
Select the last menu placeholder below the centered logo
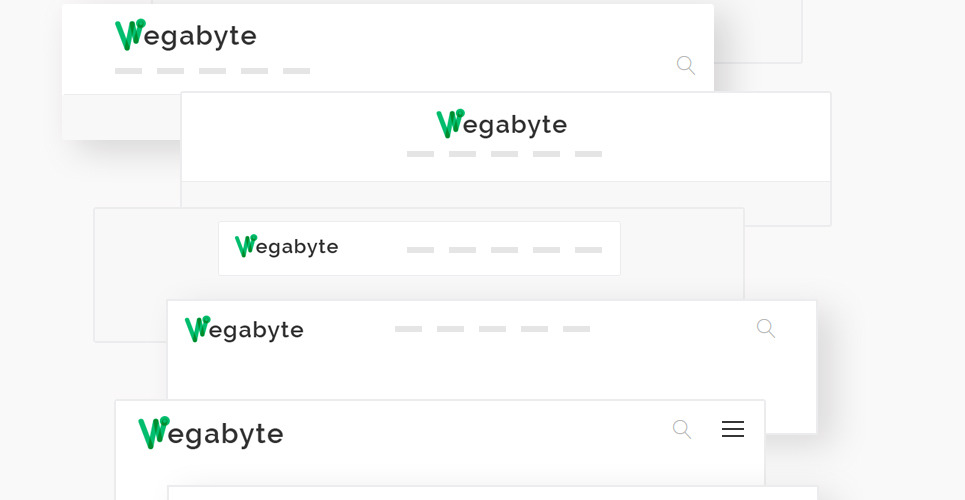click(588, 154)
